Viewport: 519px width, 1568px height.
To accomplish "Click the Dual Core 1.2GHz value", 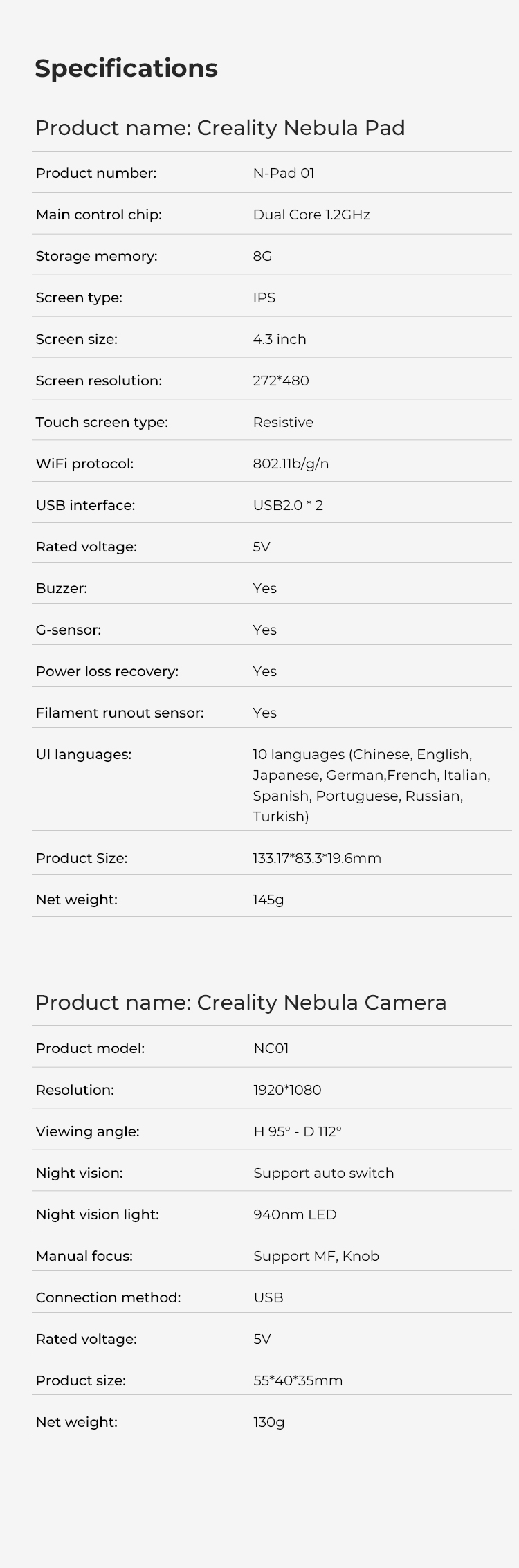I will [x=311, y=215].
